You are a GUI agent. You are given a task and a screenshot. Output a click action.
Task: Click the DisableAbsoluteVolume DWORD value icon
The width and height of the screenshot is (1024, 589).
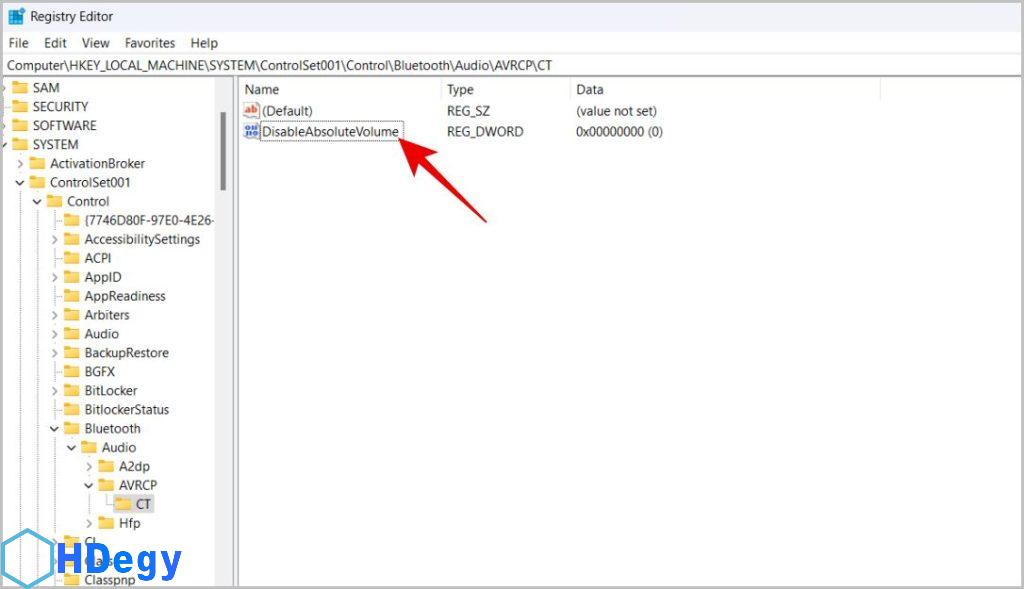point(251,131)
